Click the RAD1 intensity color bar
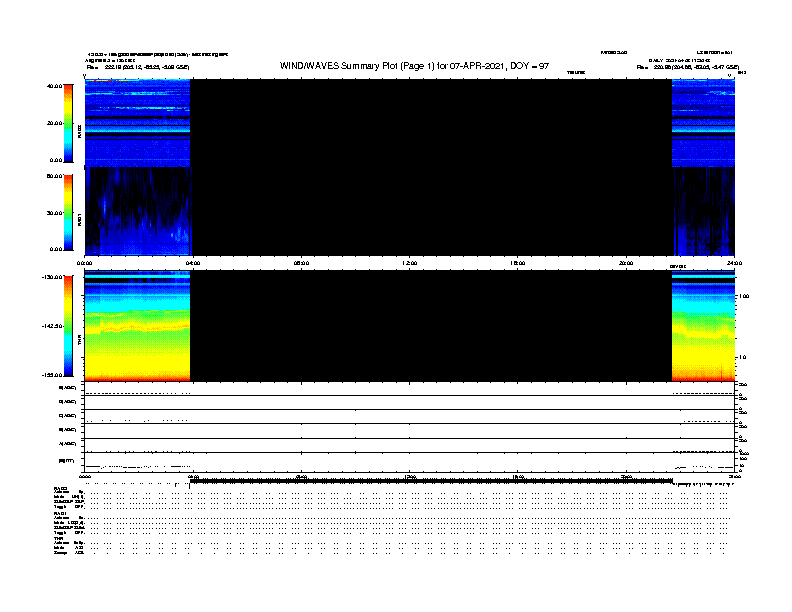Screen dimensions: 792x612 pyautogui.click(x=68, y=213)
